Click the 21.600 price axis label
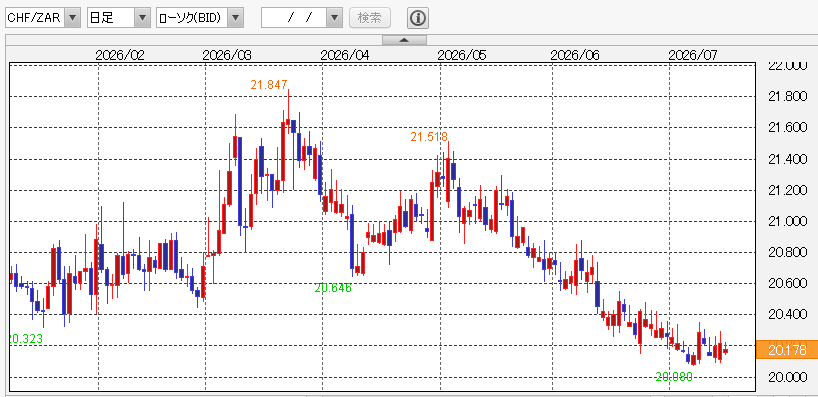Viewport: 818px width, 397px height. (788, 128)
